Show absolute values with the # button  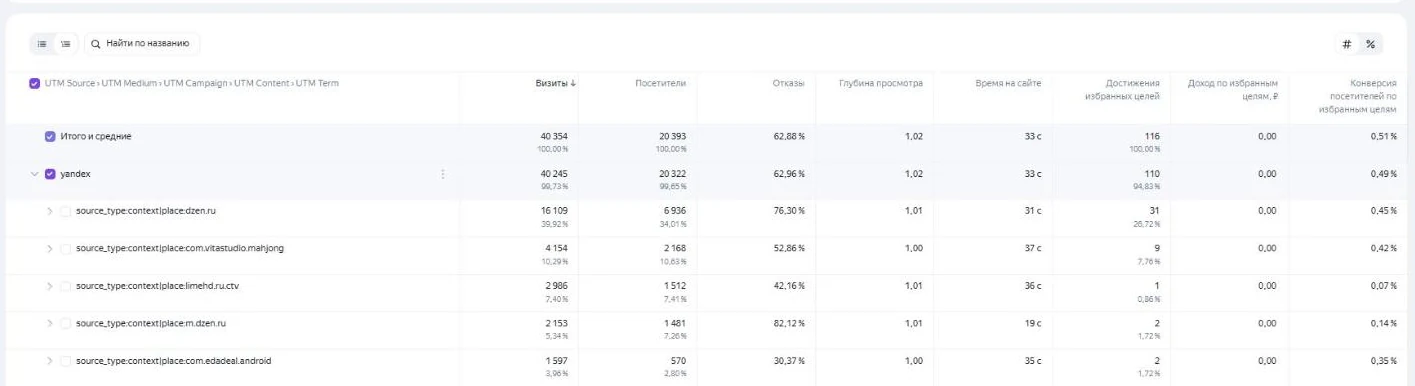click(1346, 44)
